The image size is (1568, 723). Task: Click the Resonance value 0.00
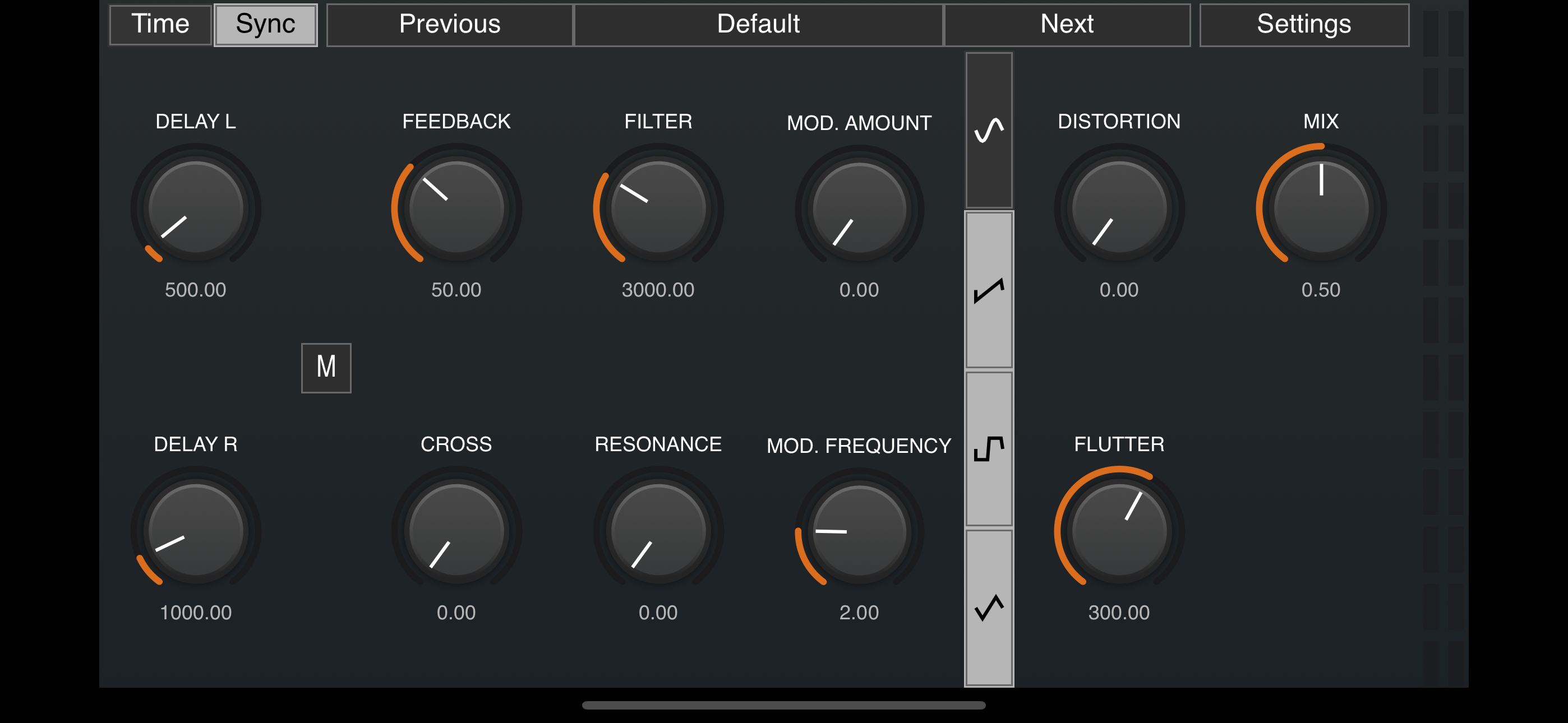click(658, 612)
